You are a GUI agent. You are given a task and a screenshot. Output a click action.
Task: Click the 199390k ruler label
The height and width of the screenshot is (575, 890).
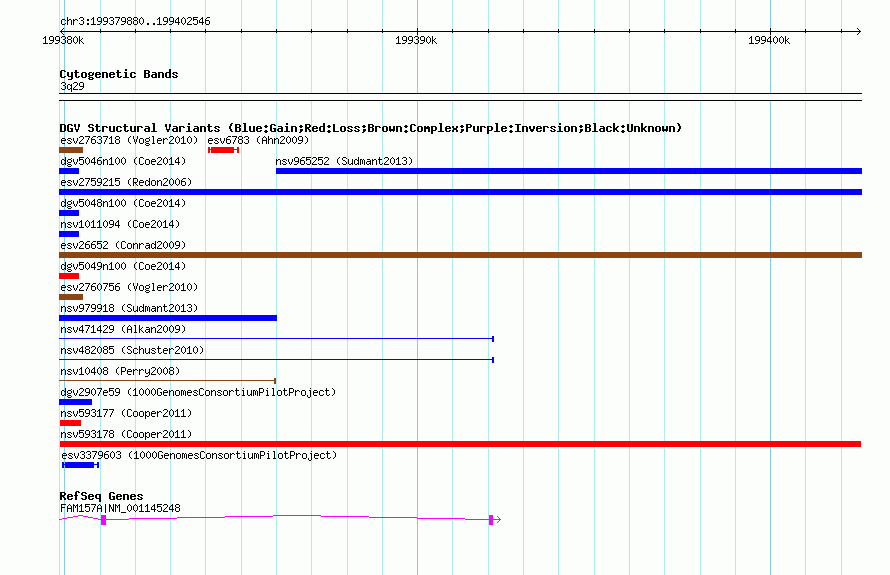(416, 40)
